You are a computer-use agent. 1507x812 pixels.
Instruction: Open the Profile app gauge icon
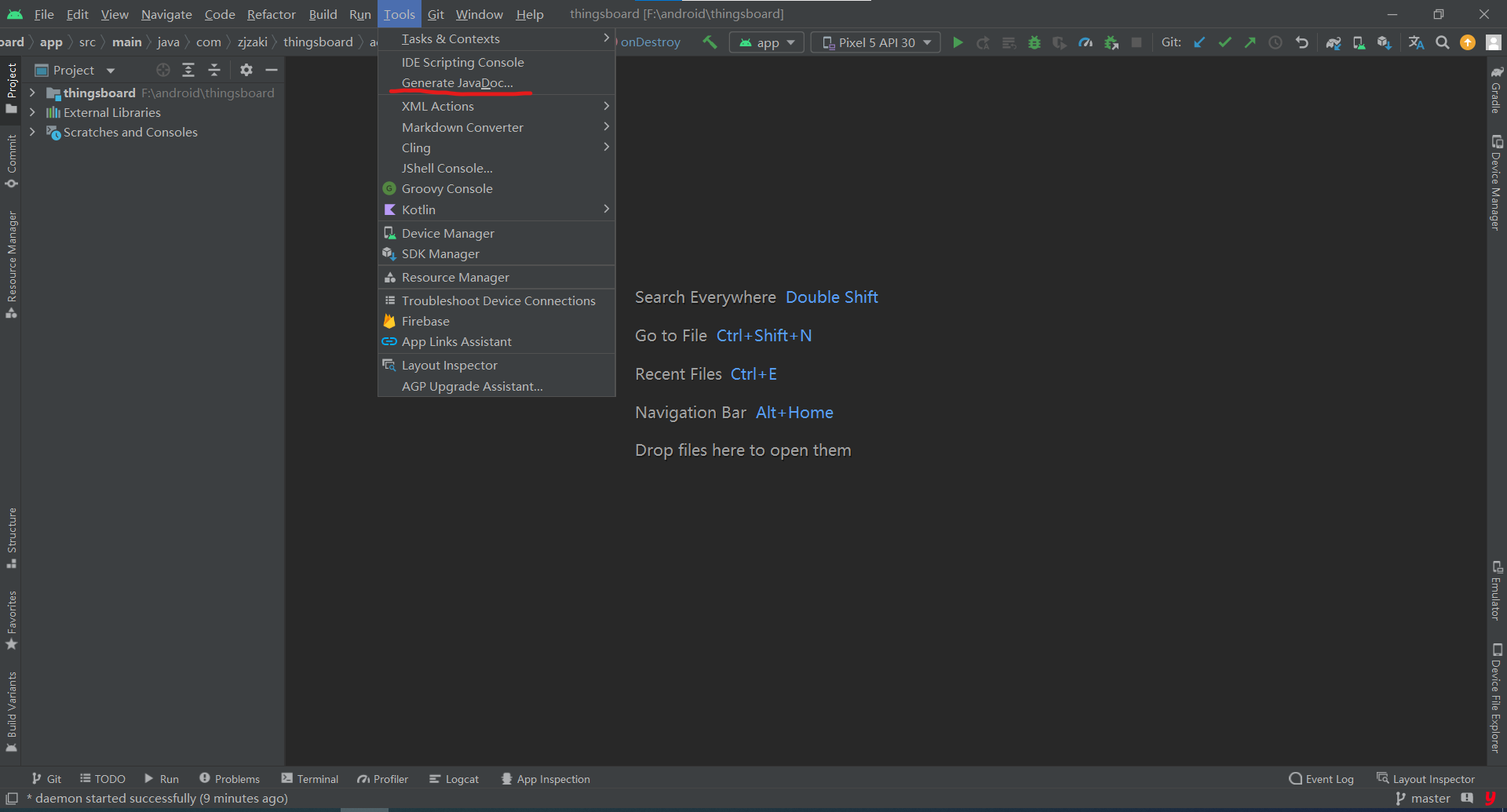click(x=1086, y=42)
